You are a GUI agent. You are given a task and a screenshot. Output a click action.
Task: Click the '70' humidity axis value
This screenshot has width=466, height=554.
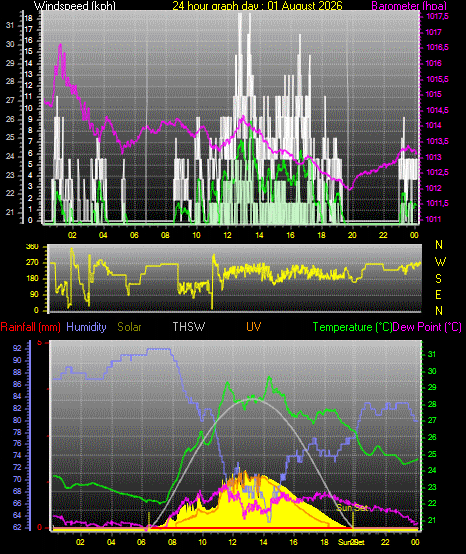click(x=17, y=479)
